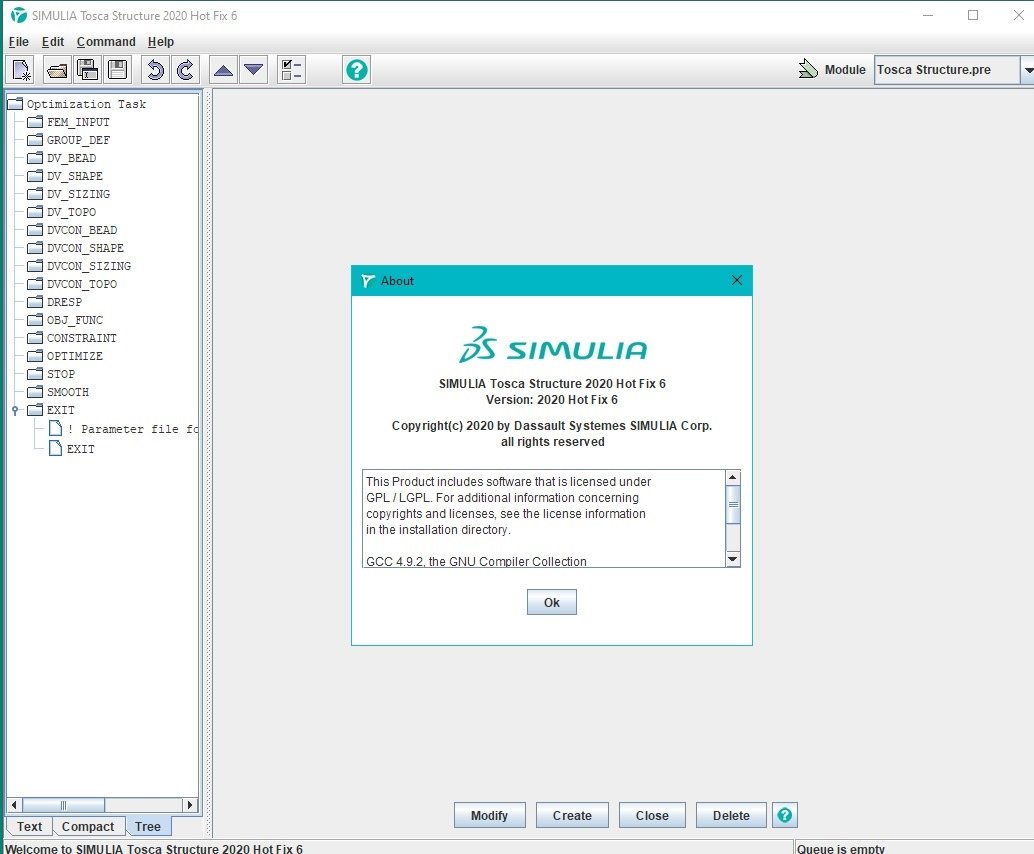The width and height of the screenshot is (1034, 854).
Task: Click the Save floppy disk icon
Action: [118, 70]
